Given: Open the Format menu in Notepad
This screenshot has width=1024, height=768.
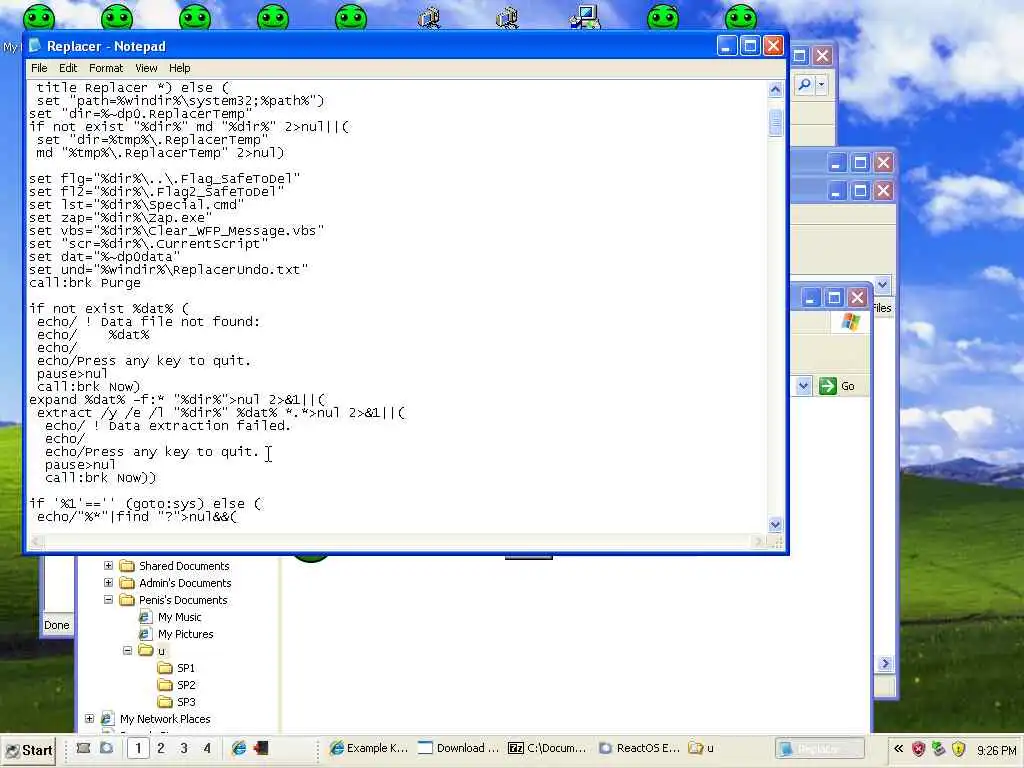Looking at the screenshot, I should pos(106,68).
